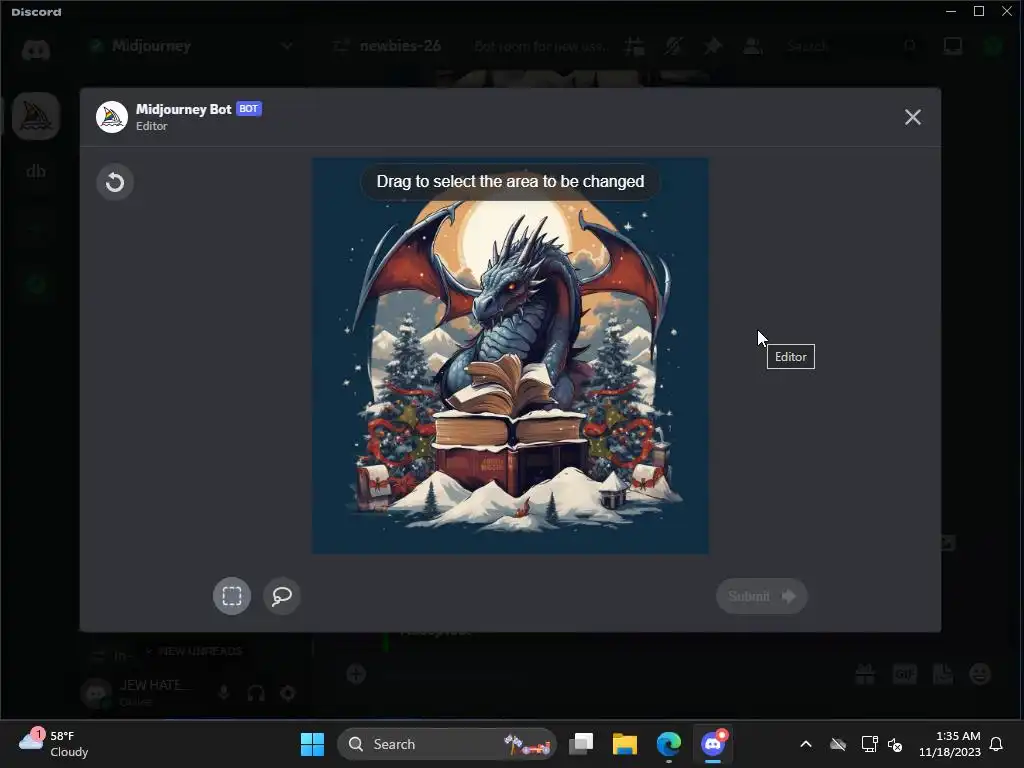Viewport: 1024px width, 768px height.
Task: Click the undo arrow in the editor
Action: [115, 182]
